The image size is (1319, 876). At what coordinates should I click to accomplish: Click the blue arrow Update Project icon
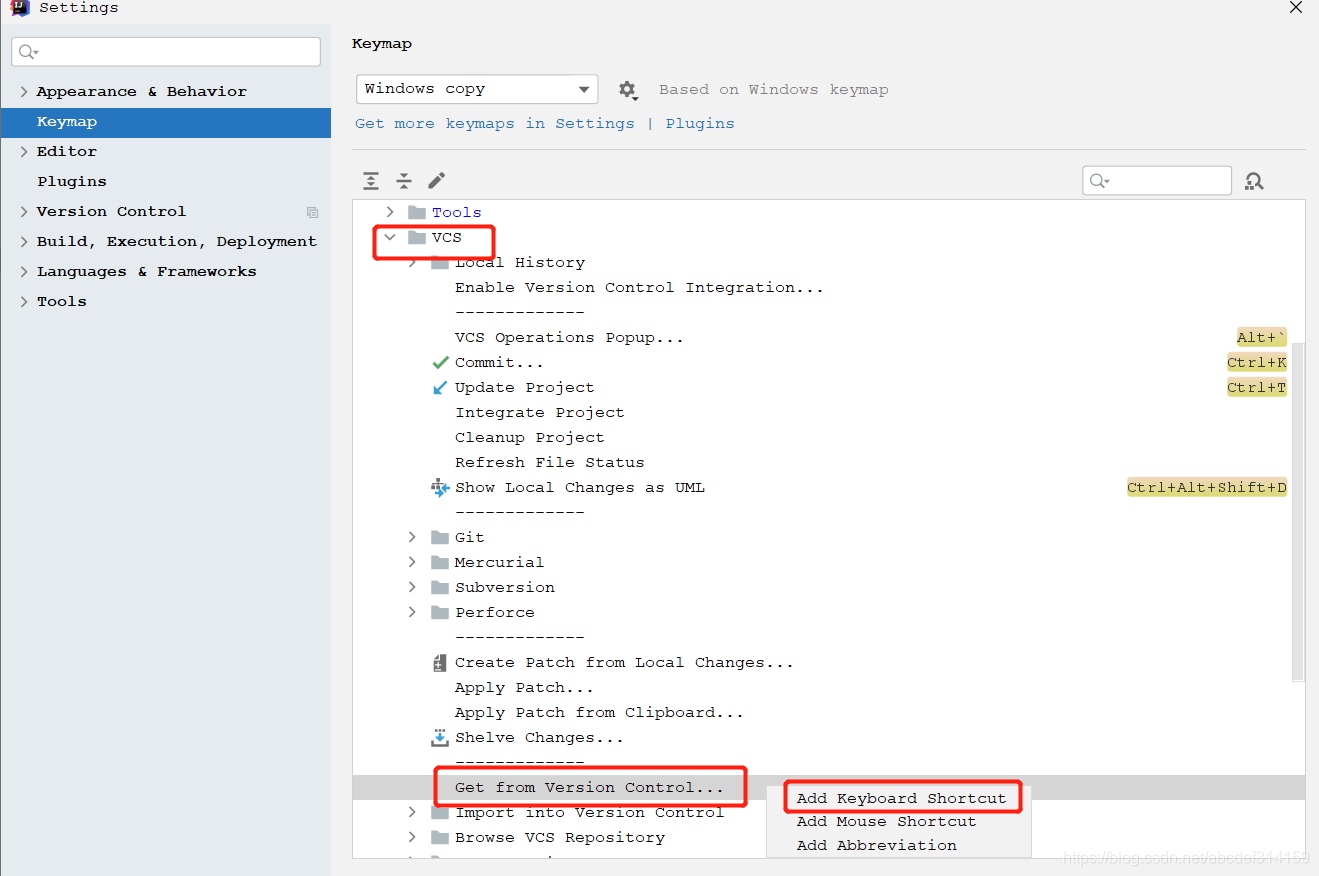coord(440,387)
